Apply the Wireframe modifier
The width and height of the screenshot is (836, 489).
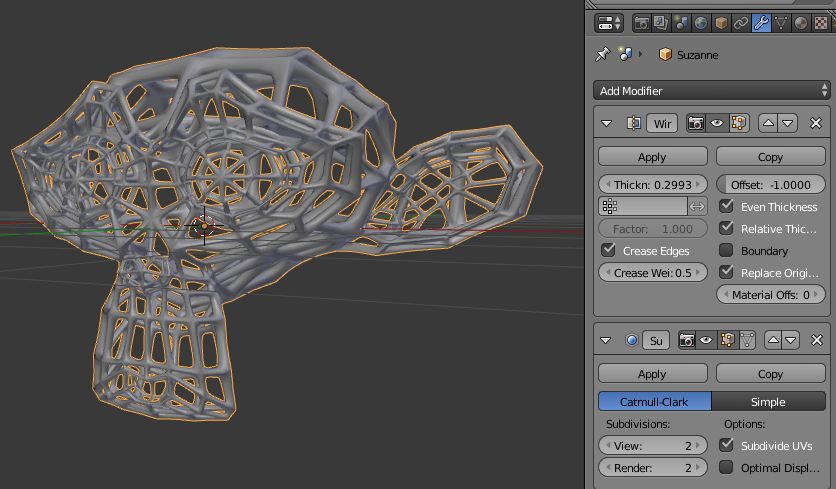click(653, 157)
